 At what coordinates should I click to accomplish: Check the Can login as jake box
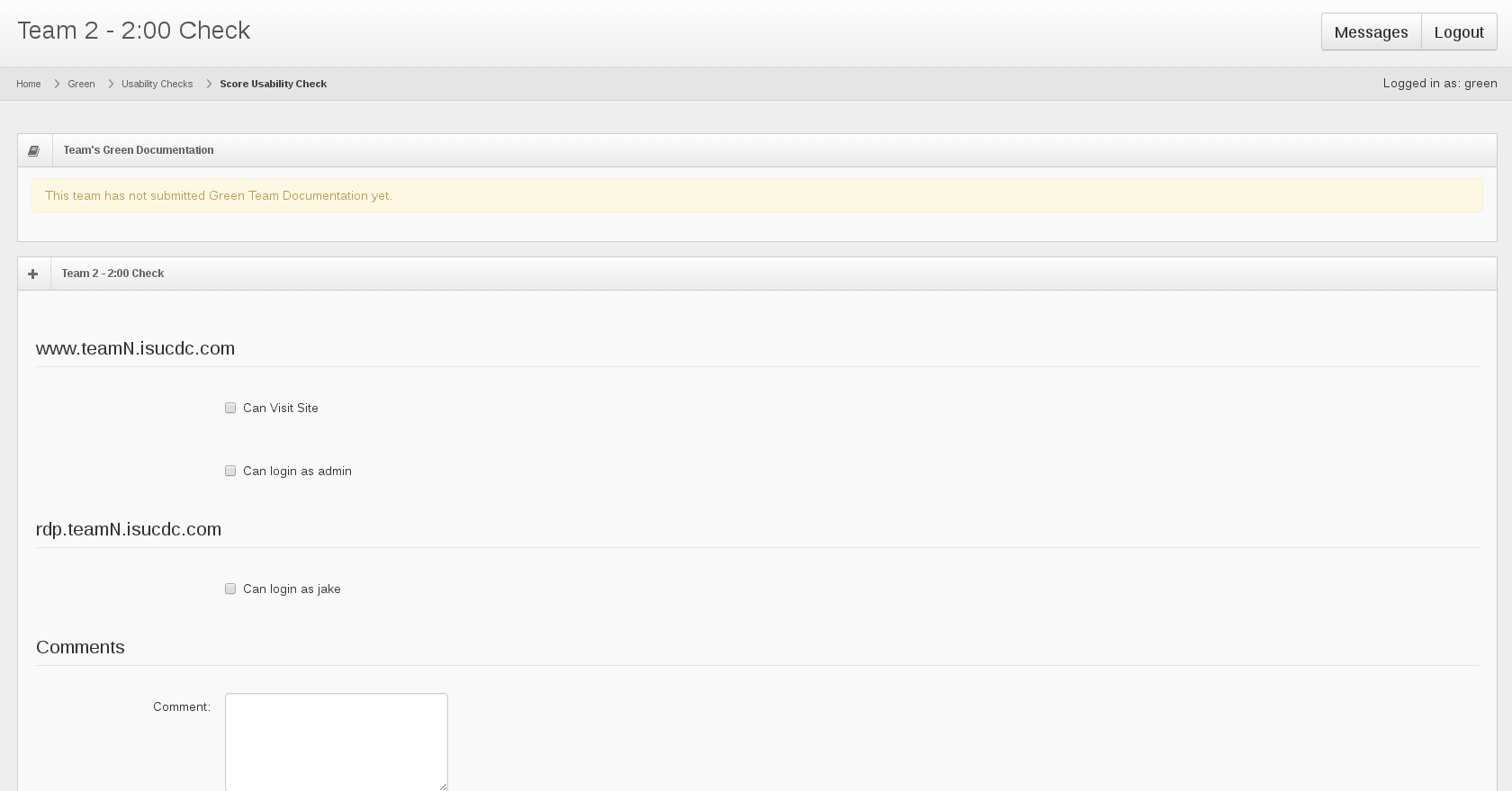tap(230, 589)
